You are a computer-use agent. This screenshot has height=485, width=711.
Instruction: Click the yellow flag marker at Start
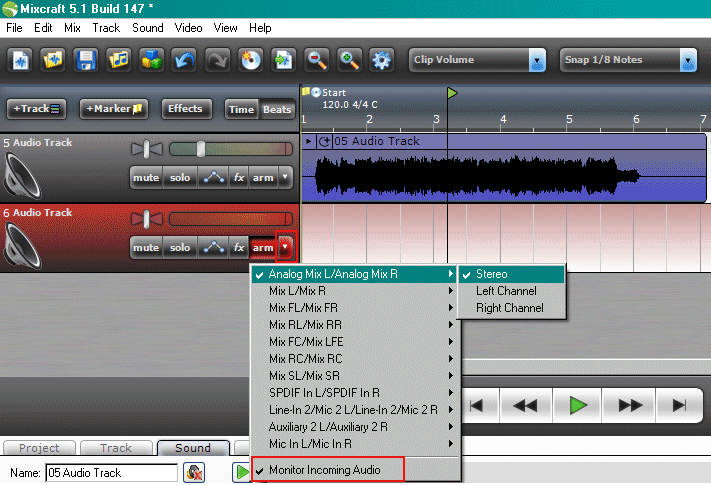pos(306,92)
